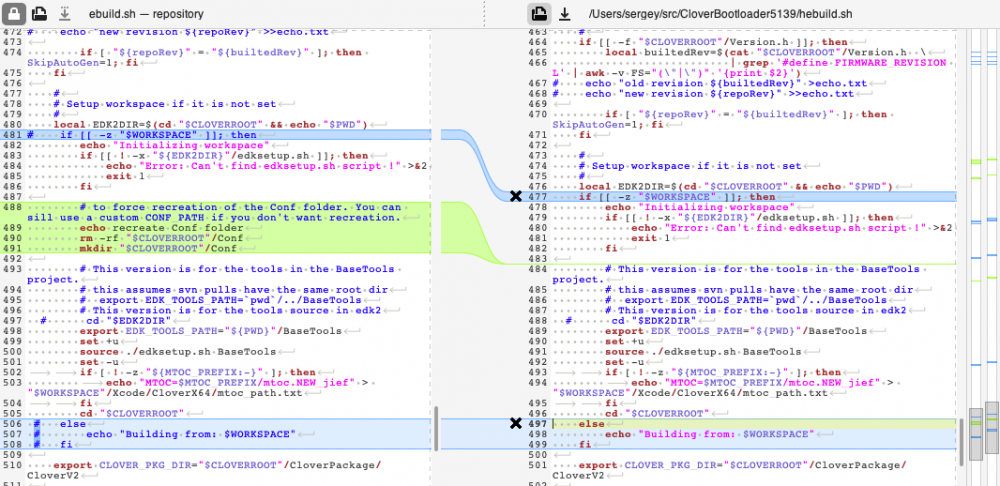1000x486 pixels.
Task: Click left line 484 'Error: Can't find edksetup.sh' echo
Action: click(x=266, y=166)
